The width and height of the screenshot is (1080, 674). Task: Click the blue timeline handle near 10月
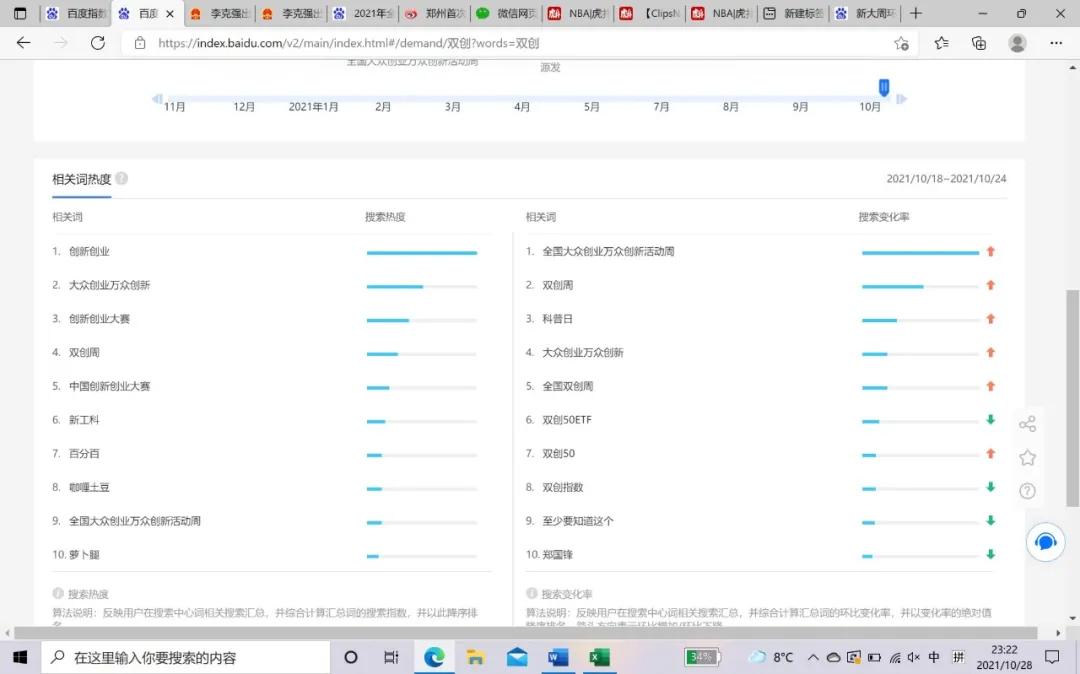pyautogui.click(x=884, y=87)
